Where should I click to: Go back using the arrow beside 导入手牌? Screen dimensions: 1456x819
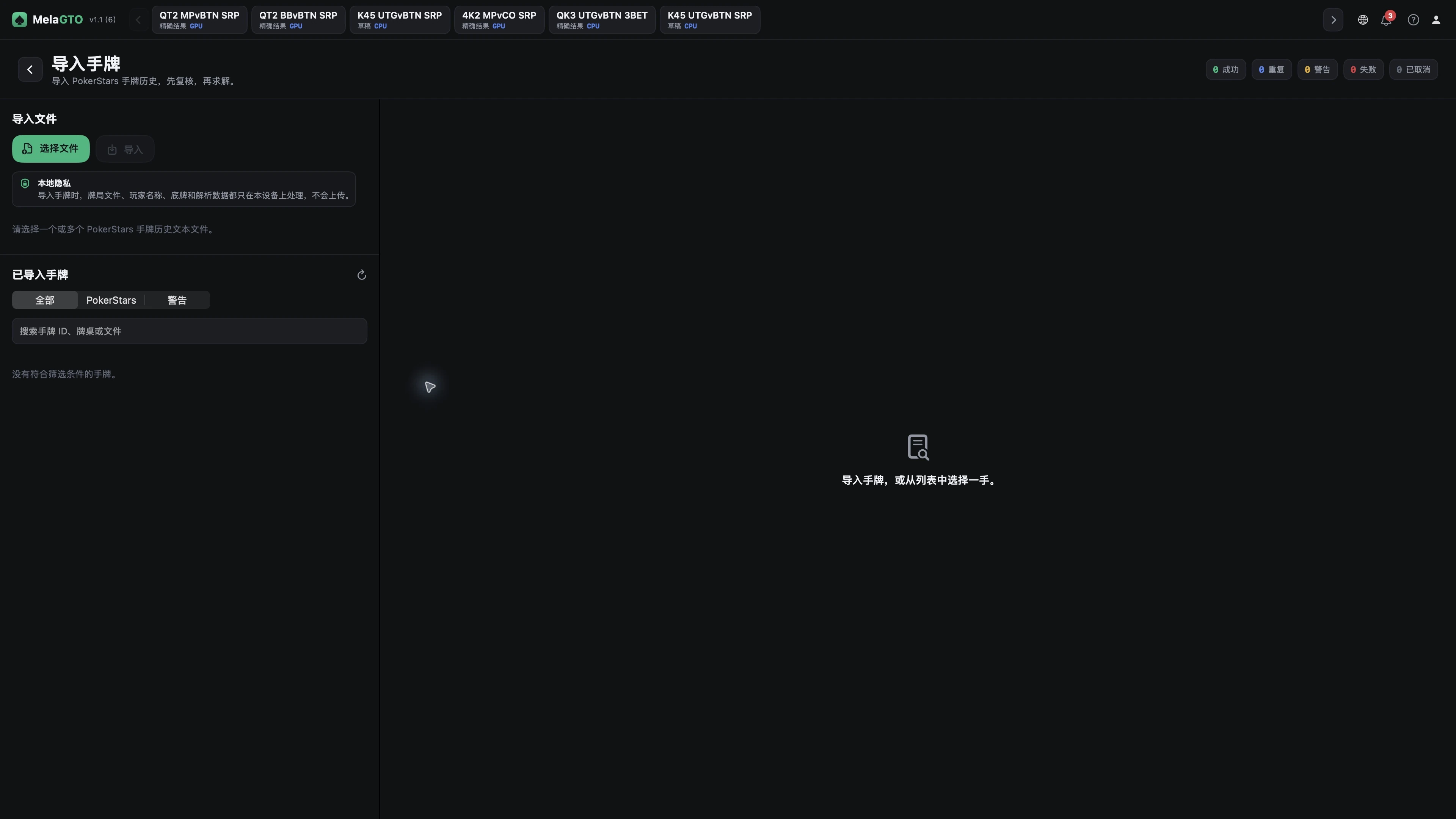[x=30, y=69]
